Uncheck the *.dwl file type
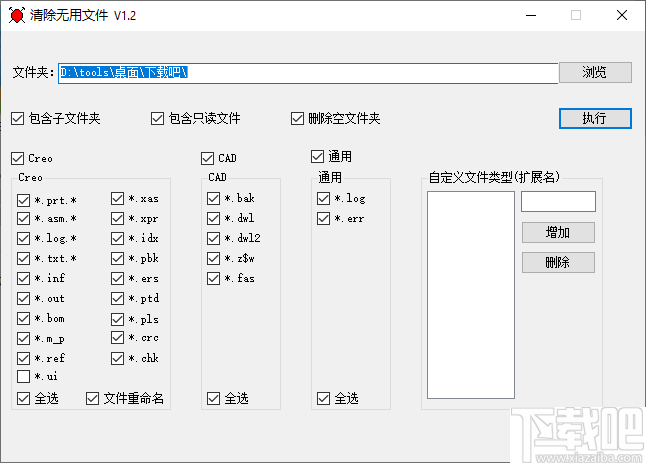646x463 pixels. click(213, 218)
